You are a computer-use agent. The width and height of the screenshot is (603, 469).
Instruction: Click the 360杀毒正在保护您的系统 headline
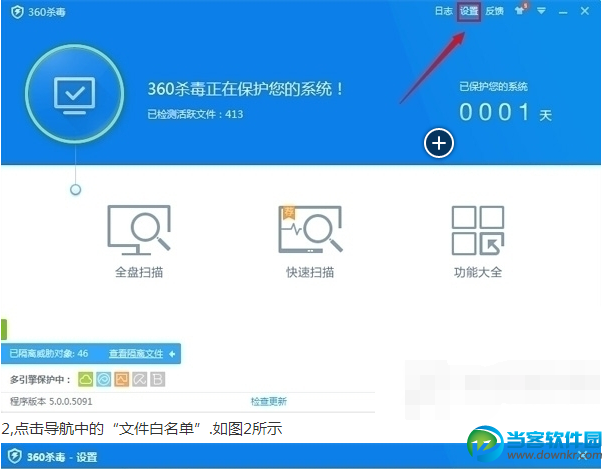pos(245,89)
